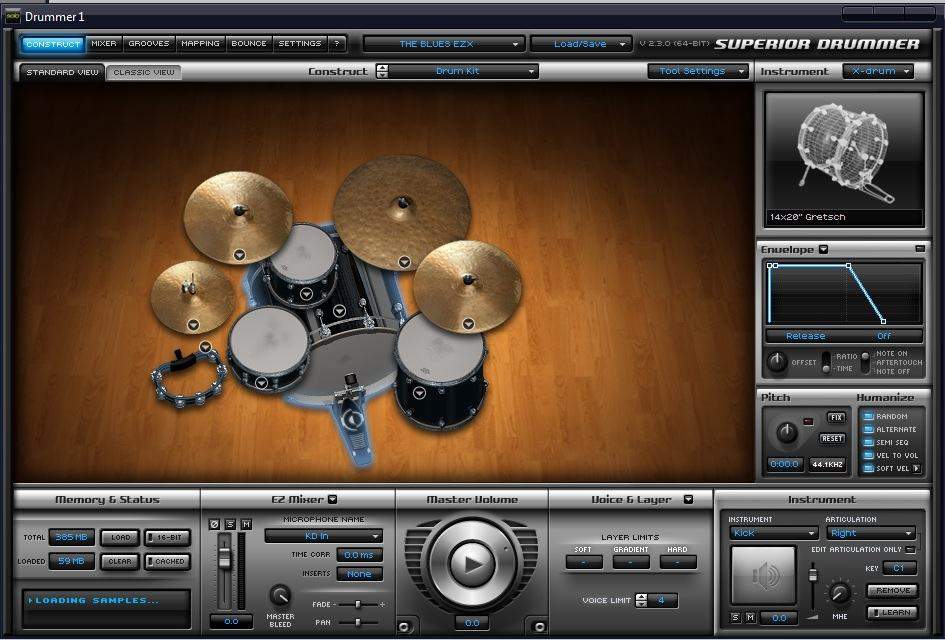Turn the Master Bleed knob

click(x=280, y=595)
